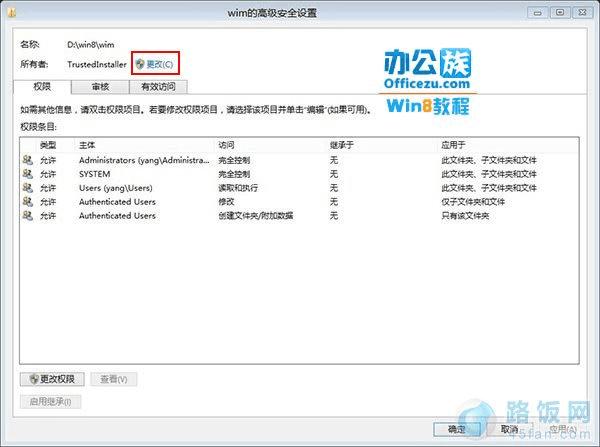Select the Administrators row user icon

[x=28, y=160]
